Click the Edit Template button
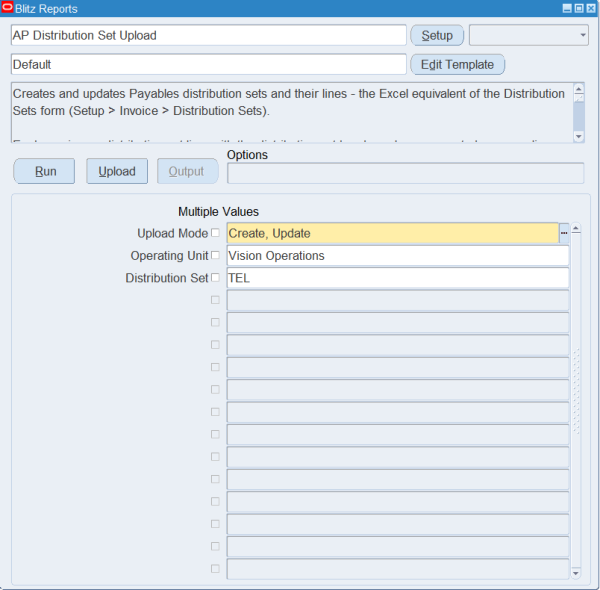 pos(458,65)
